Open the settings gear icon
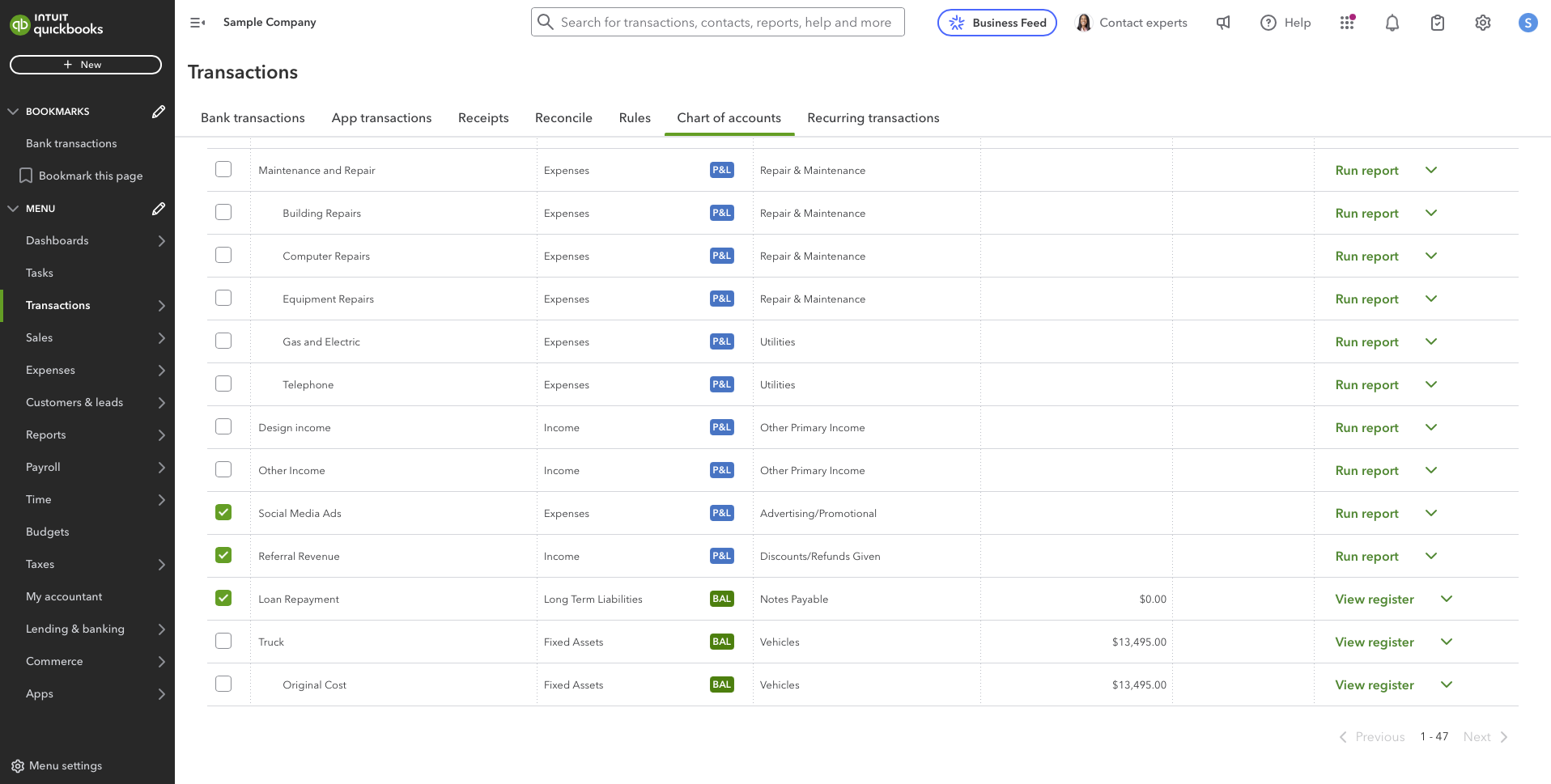The height and width of the screenshot is (784, 1551). 1482,23
